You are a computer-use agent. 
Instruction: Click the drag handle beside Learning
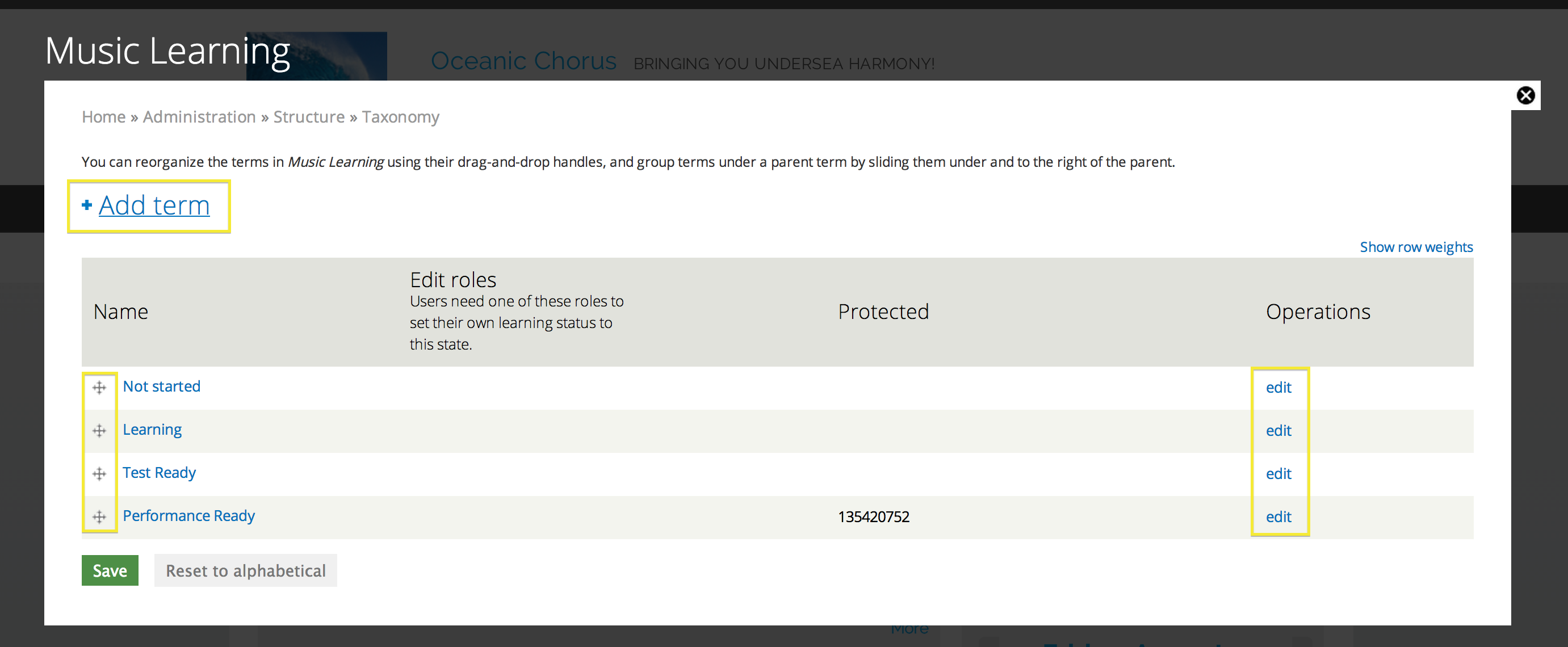(99, 431)
